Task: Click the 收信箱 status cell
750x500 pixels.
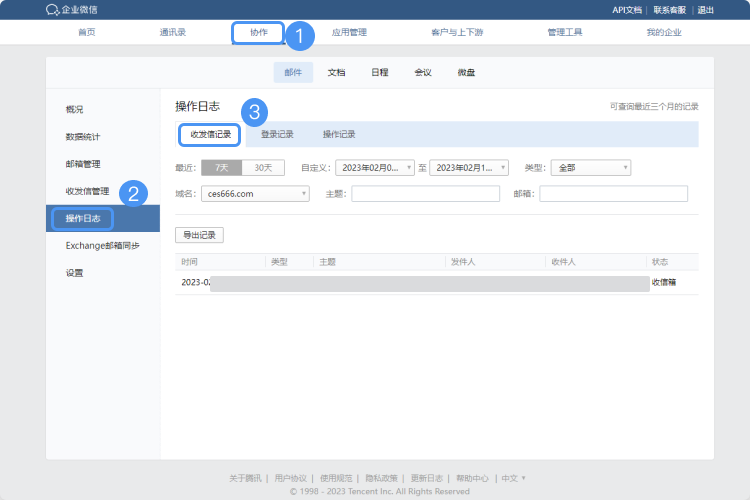Action: (x=664, y=282)
